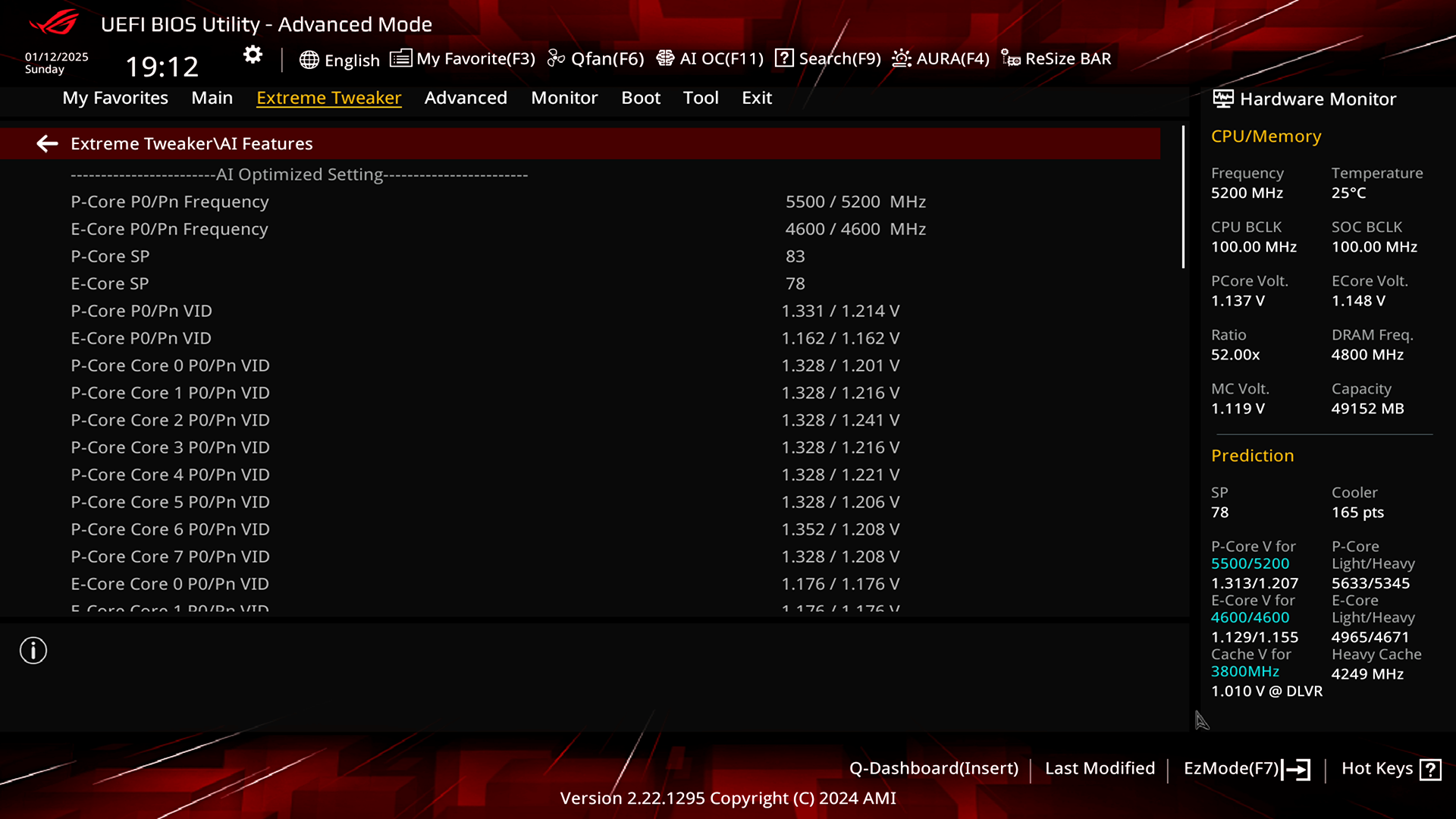1456x819 pixels.
Task: Expand the Advanced menu dropdown
Action: coord(465,97)
